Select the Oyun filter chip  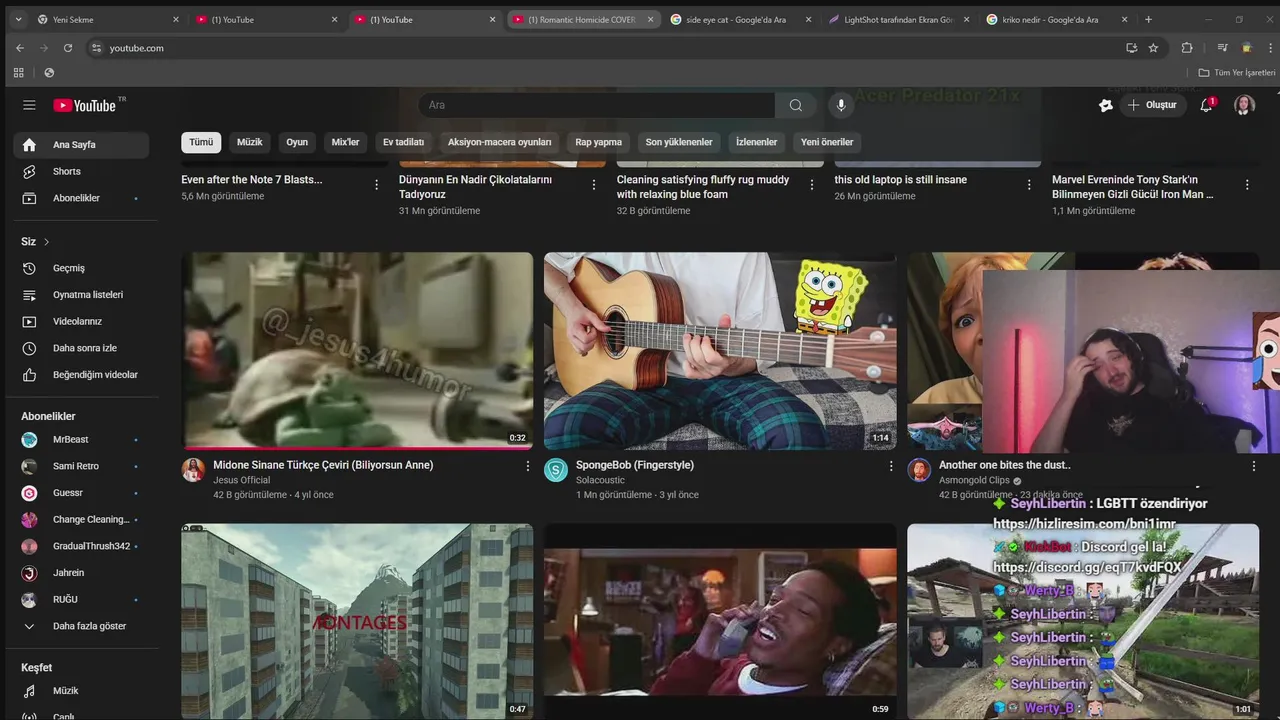(297, 142)
